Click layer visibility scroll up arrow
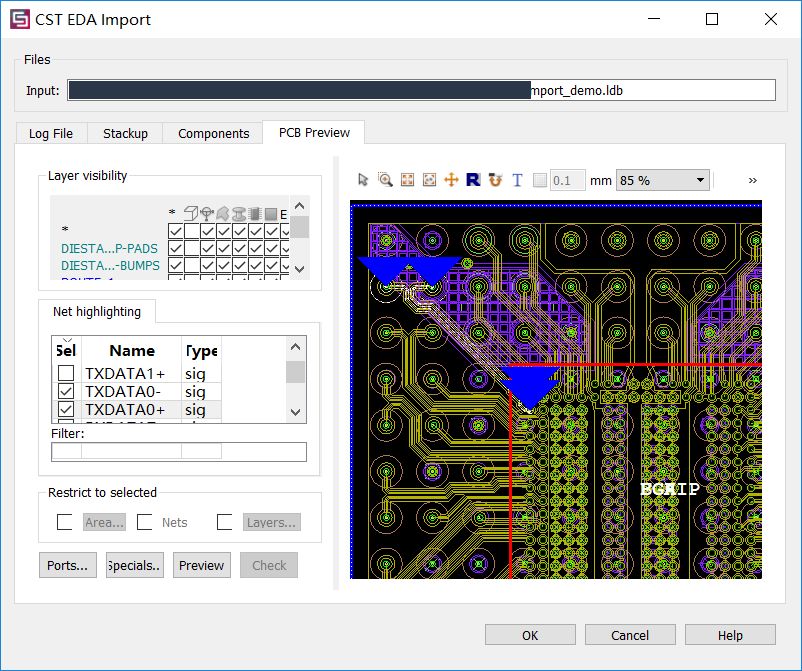The image size is (802, 671). (300, 206)
